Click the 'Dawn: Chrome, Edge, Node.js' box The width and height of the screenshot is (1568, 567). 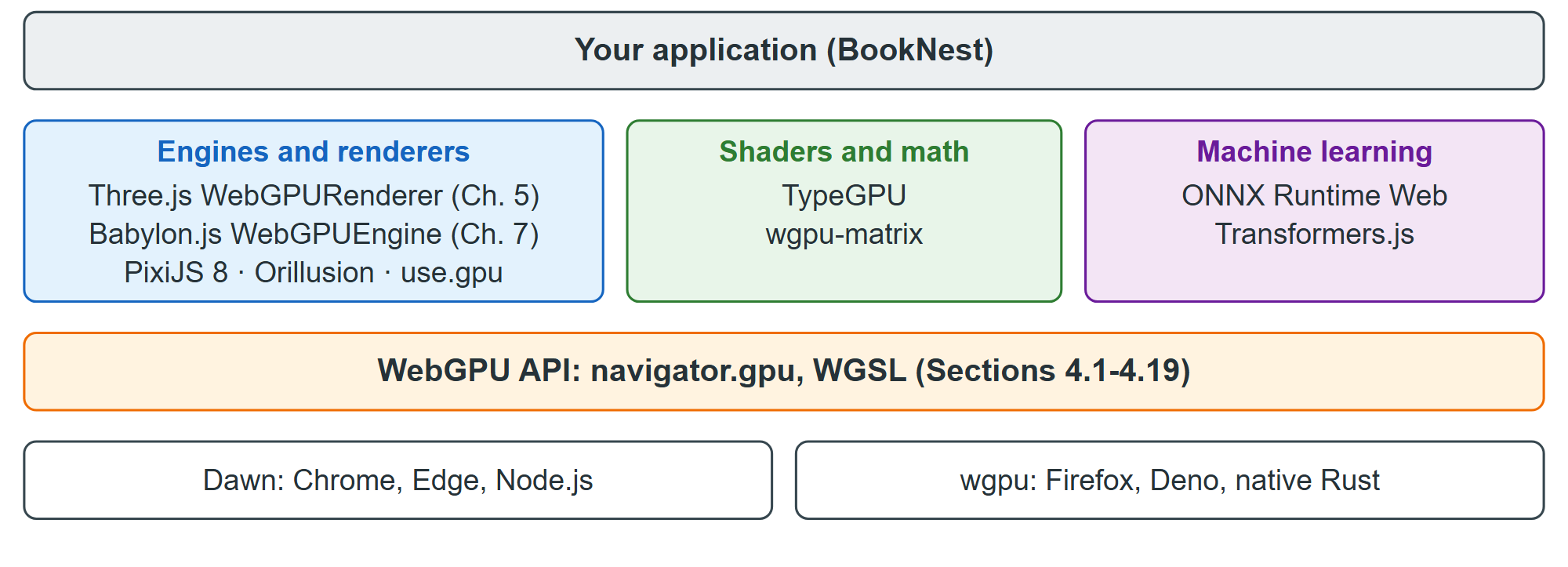[x=398, y=480]
